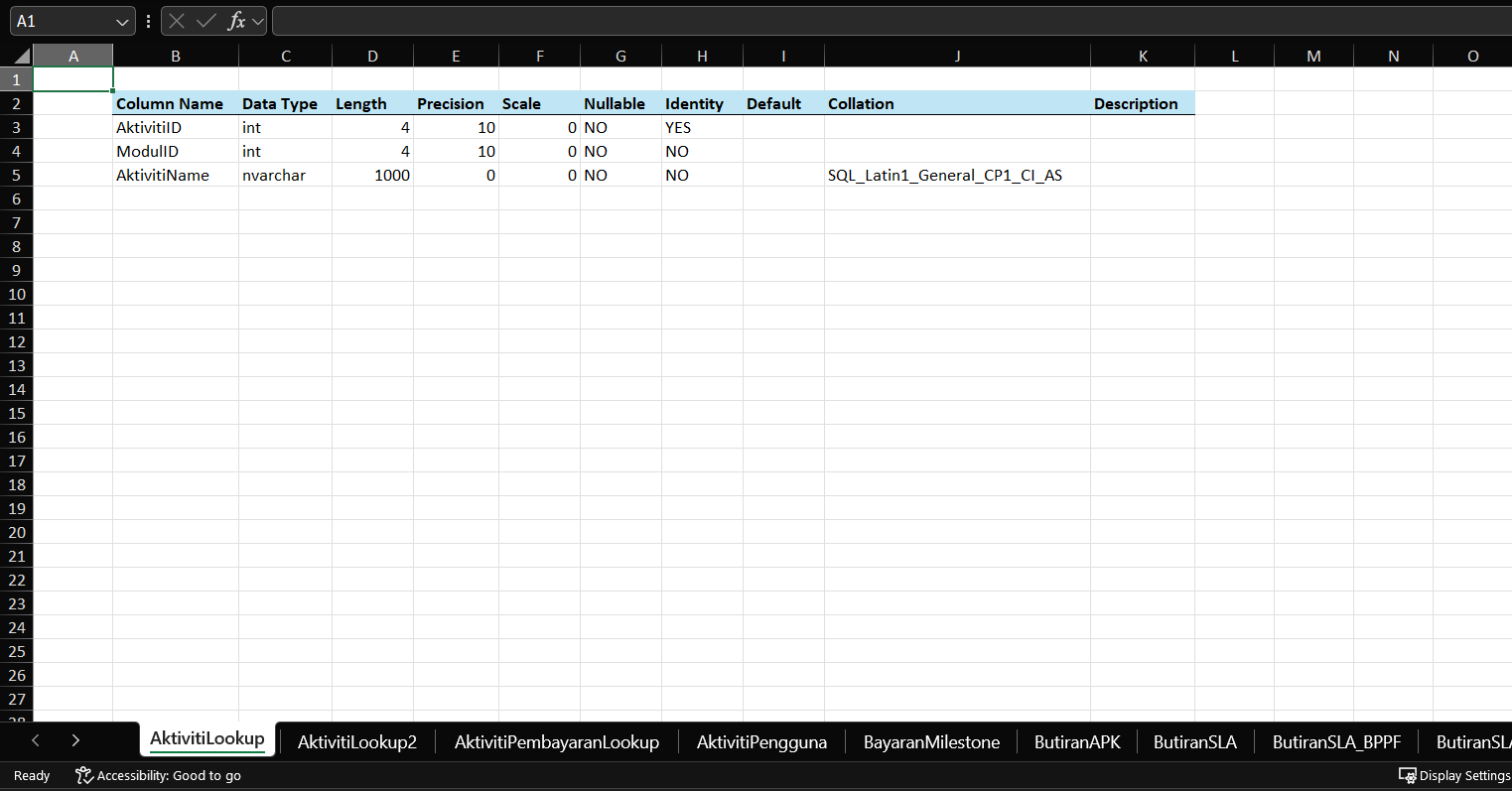The width and height of the screenshot is (1512, 791).
Task: Select row 5 header
Action: [x=17, y=175]
